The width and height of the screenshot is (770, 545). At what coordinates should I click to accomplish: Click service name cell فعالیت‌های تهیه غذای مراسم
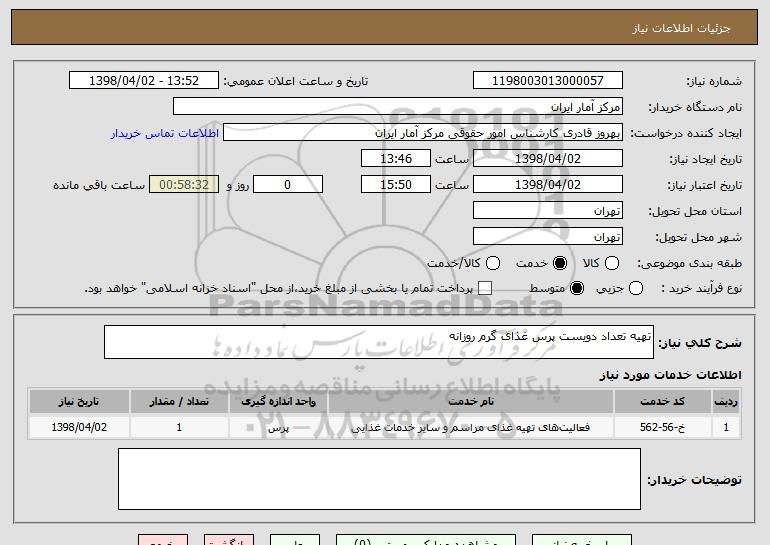[471, 427]
